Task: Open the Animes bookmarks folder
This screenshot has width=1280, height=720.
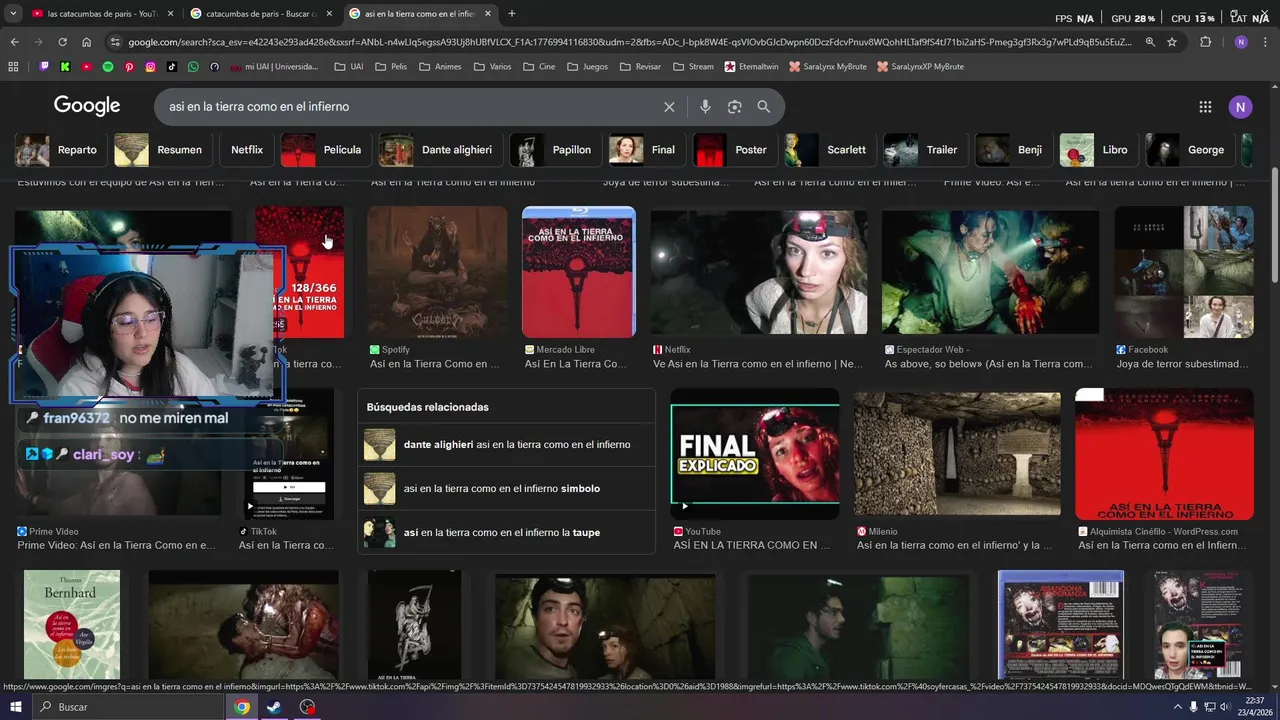Action: pyautogui.click(x=440, y=67)
